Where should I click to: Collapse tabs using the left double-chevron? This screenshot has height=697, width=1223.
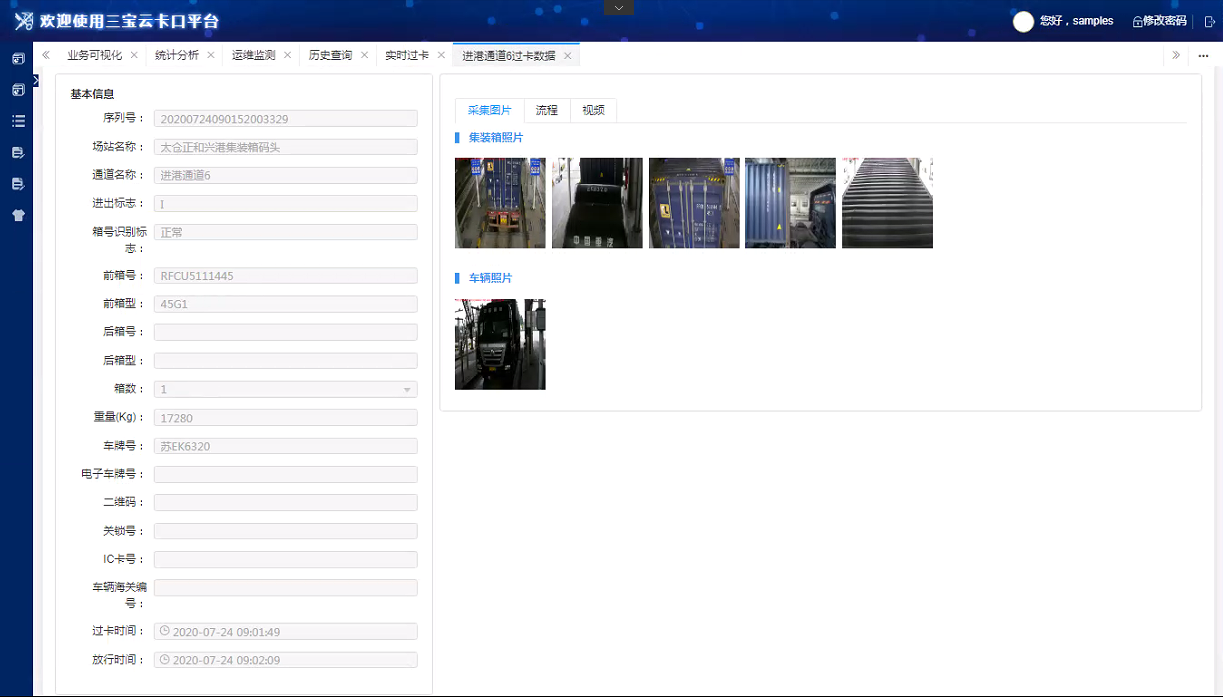point(45,55)
